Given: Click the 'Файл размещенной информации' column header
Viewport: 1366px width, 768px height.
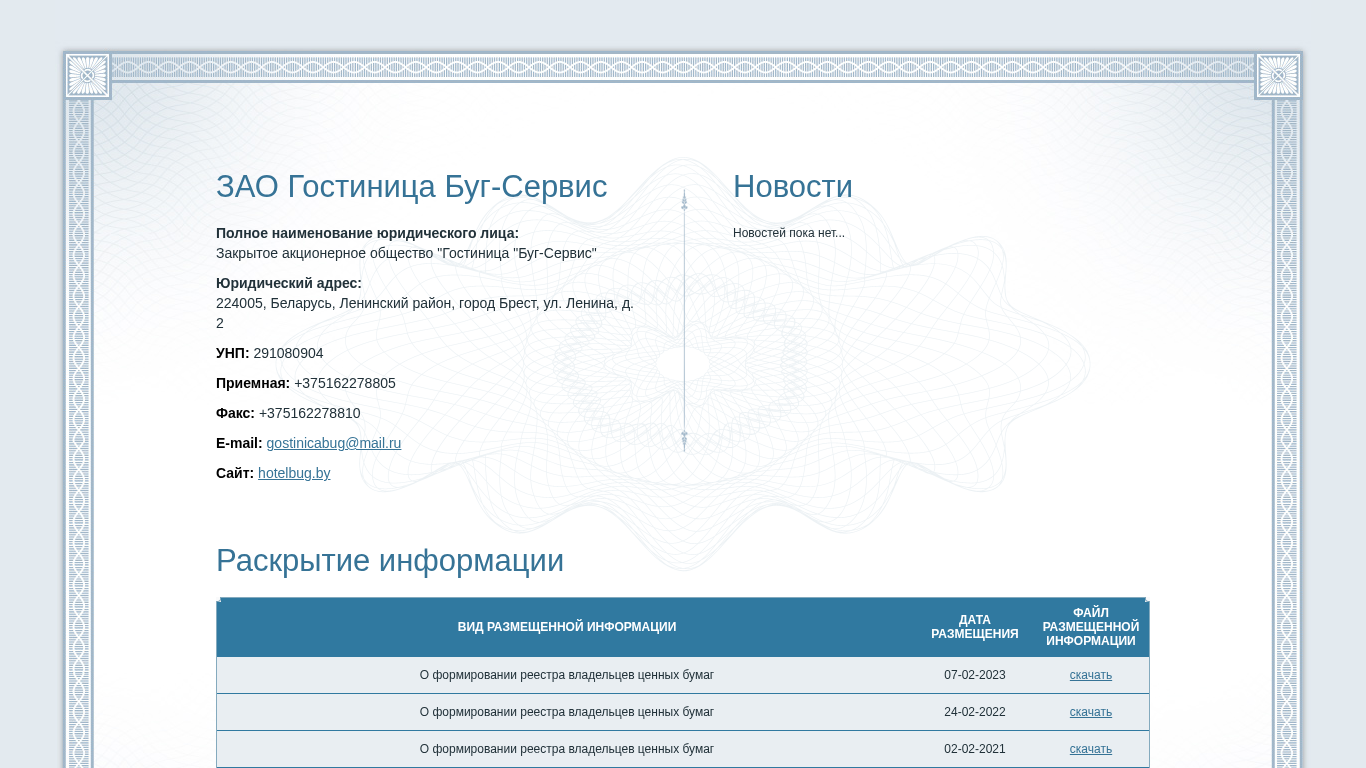Looking at the screenshot, I should point(1090,627).
